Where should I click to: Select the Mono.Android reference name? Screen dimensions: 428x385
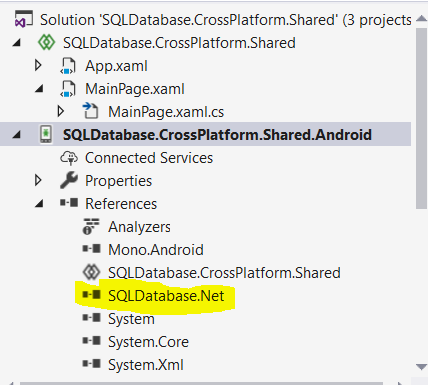(x=156, y=250)
